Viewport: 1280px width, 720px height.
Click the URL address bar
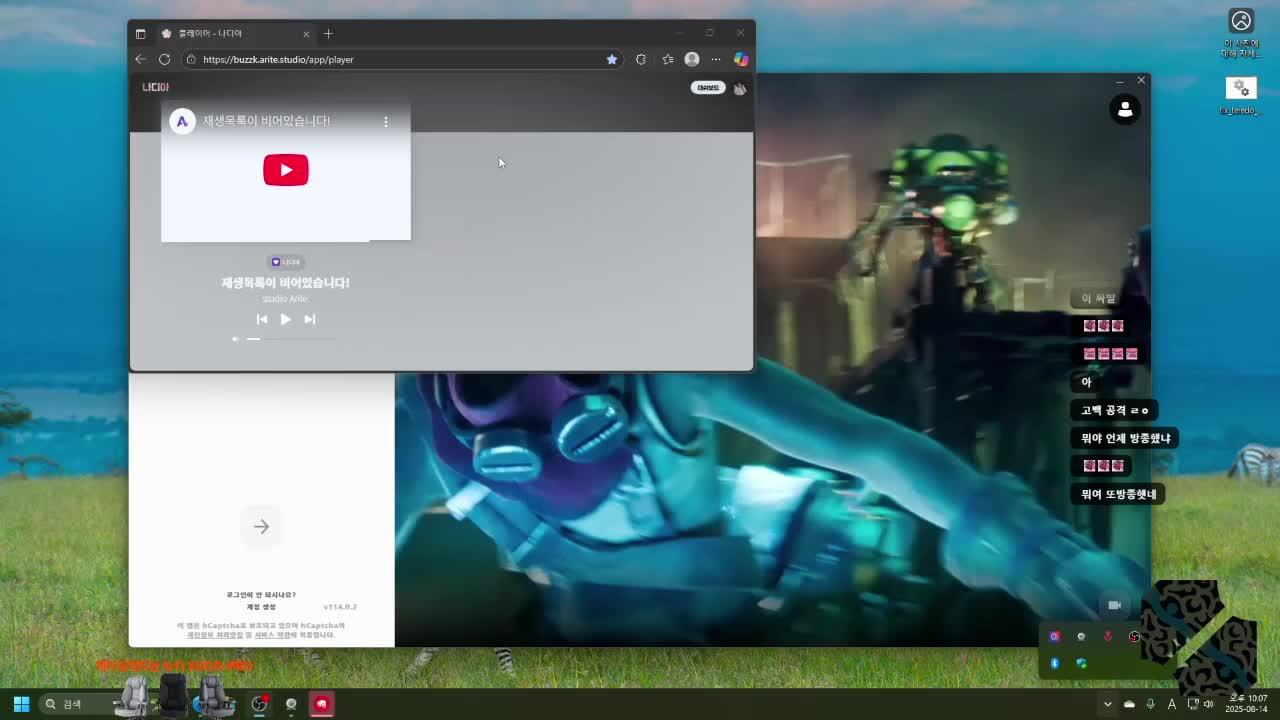coord(403,59)
